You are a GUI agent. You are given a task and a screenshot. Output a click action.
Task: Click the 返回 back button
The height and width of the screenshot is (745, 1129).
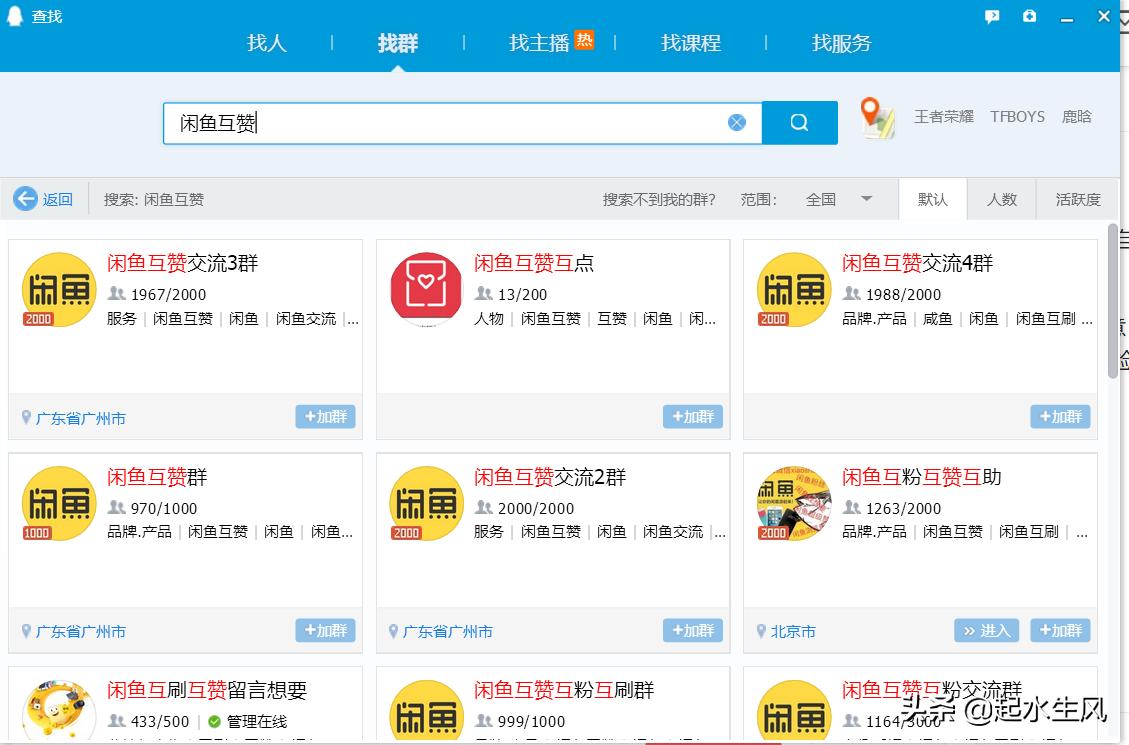click(44, 199)
